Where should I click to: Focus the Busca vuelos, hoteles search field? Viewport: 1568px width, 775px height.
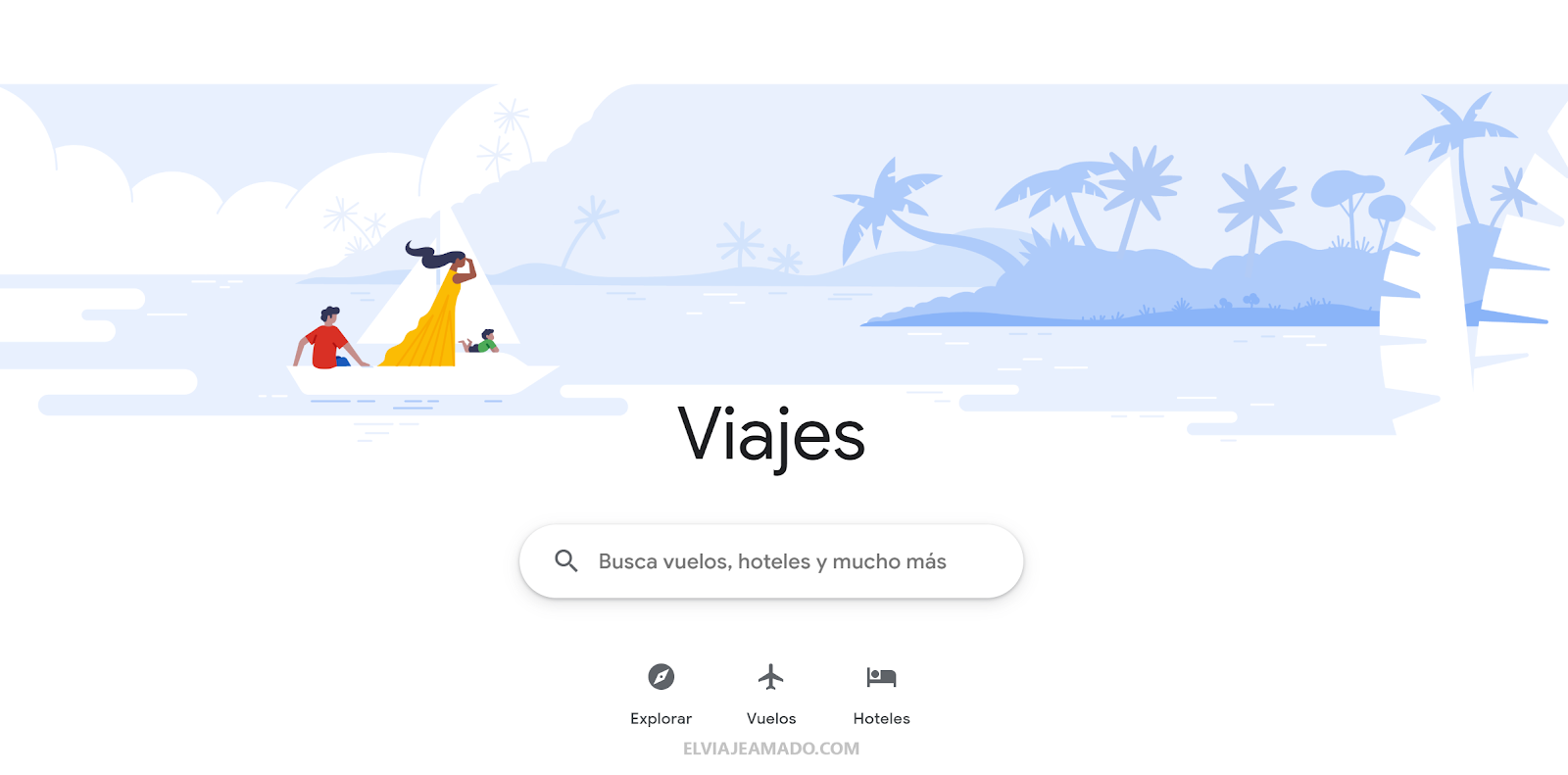[771, 561]
